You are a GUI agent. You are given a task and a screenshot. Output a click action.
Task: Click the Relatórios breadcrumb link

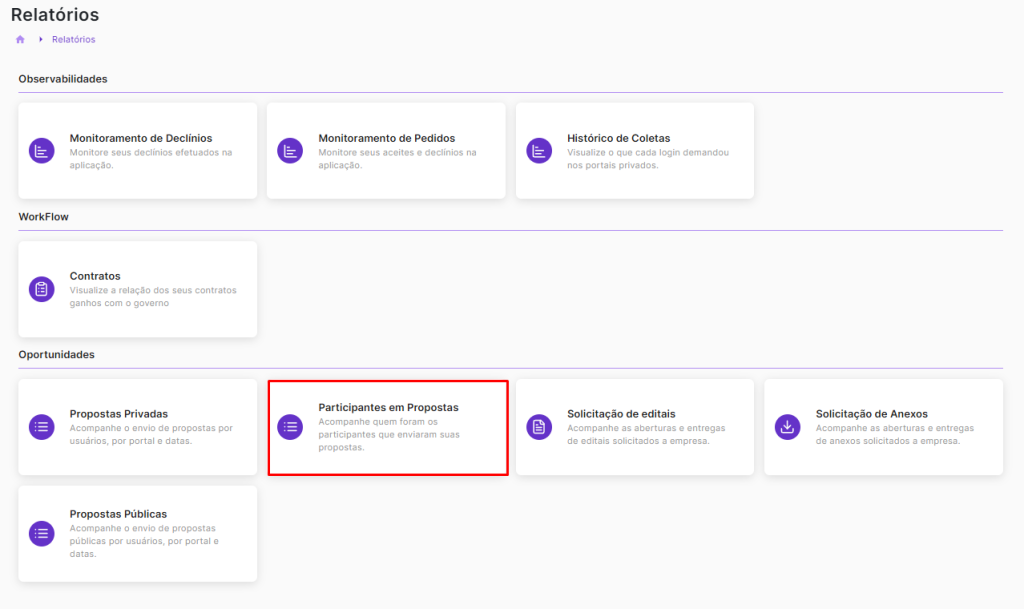(73, 39)
